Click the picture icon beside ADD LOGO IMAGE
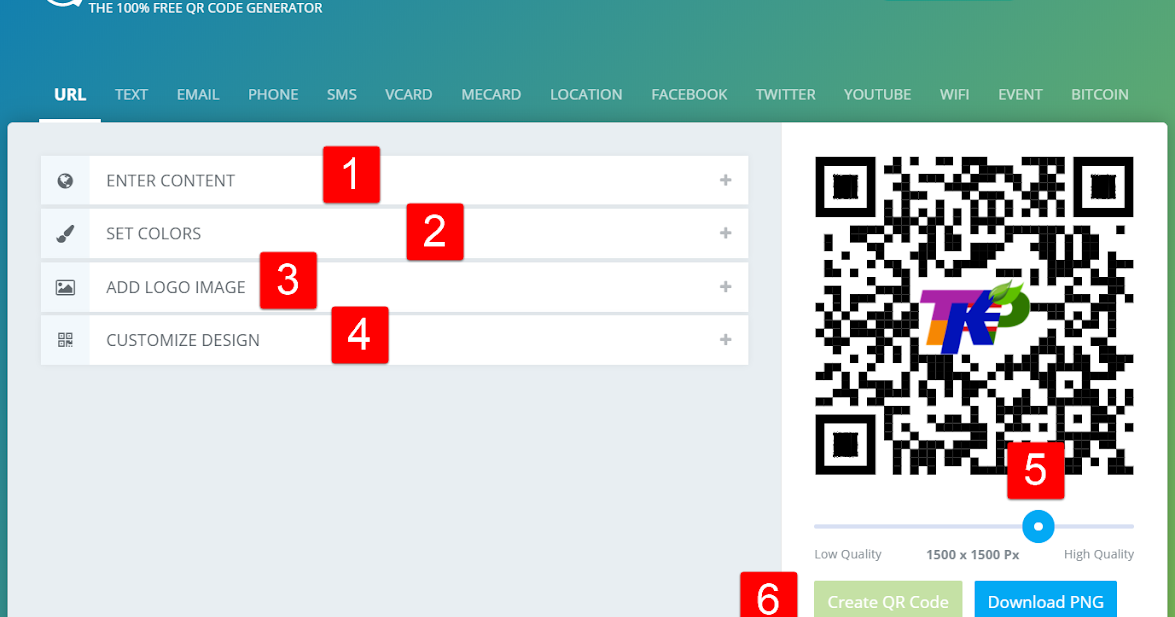Viewport: 1175px width, 617px height. [65, 287]
